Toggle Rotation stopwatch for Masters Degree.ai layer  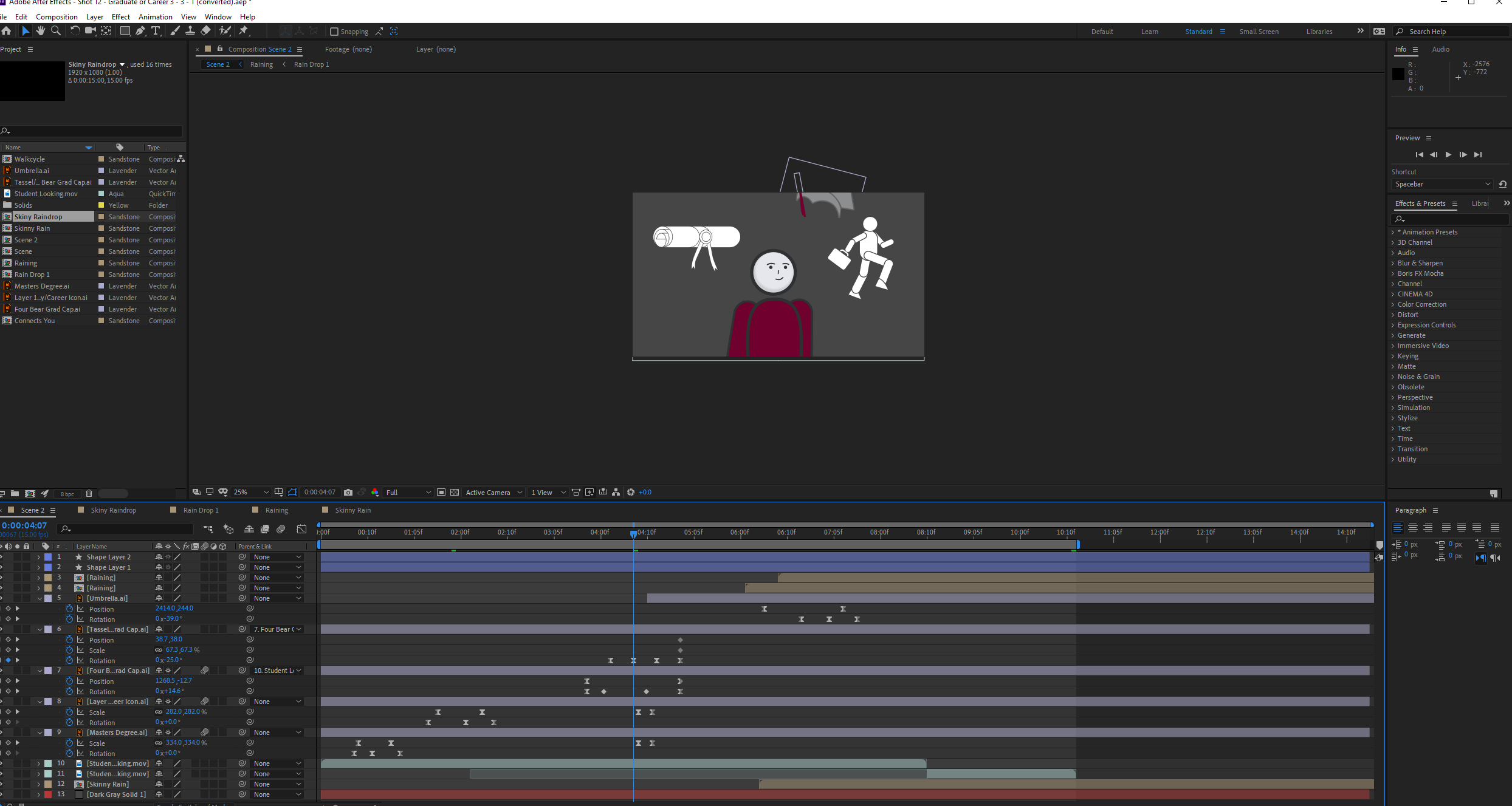point(69,753)
